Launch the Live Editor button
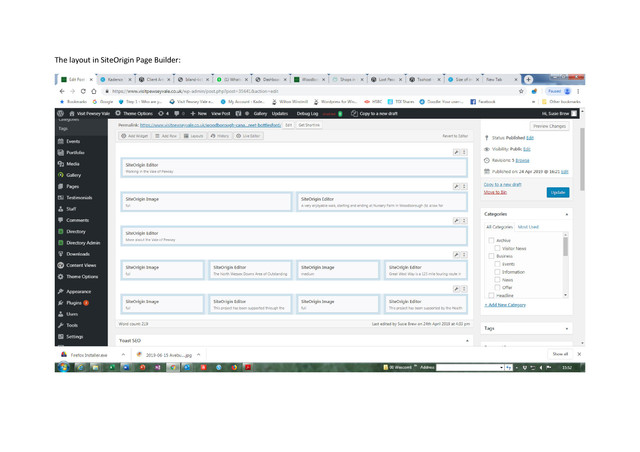The image size is (640, 452). [248, 136]
